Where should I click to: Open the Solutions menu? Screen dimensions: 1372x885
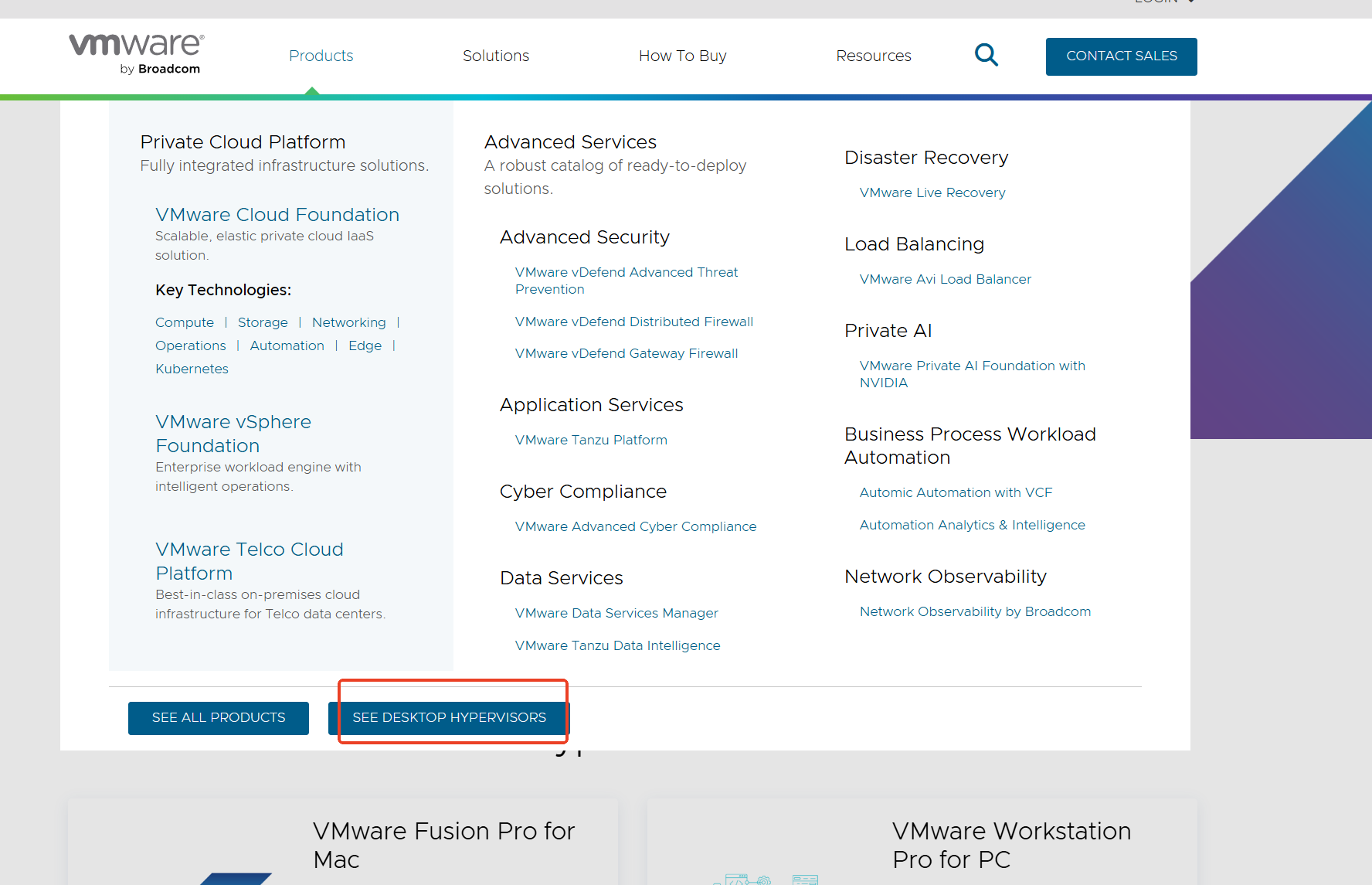(x=496, y=56)
